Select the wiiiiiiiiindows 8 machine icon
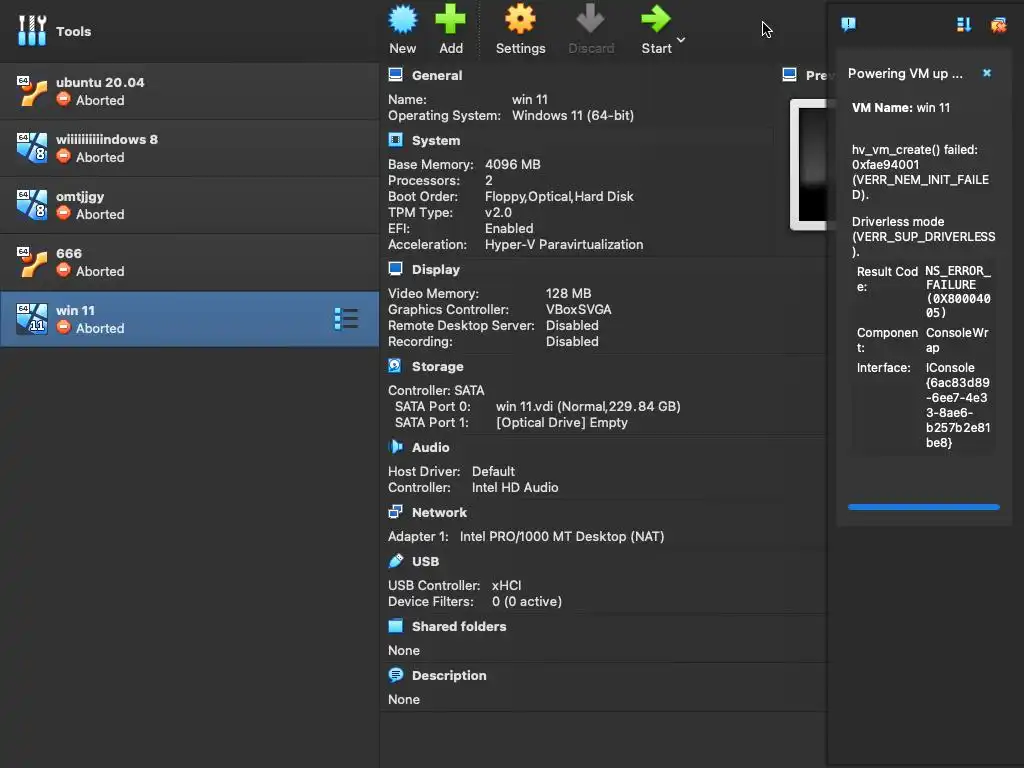 (32, 148)
